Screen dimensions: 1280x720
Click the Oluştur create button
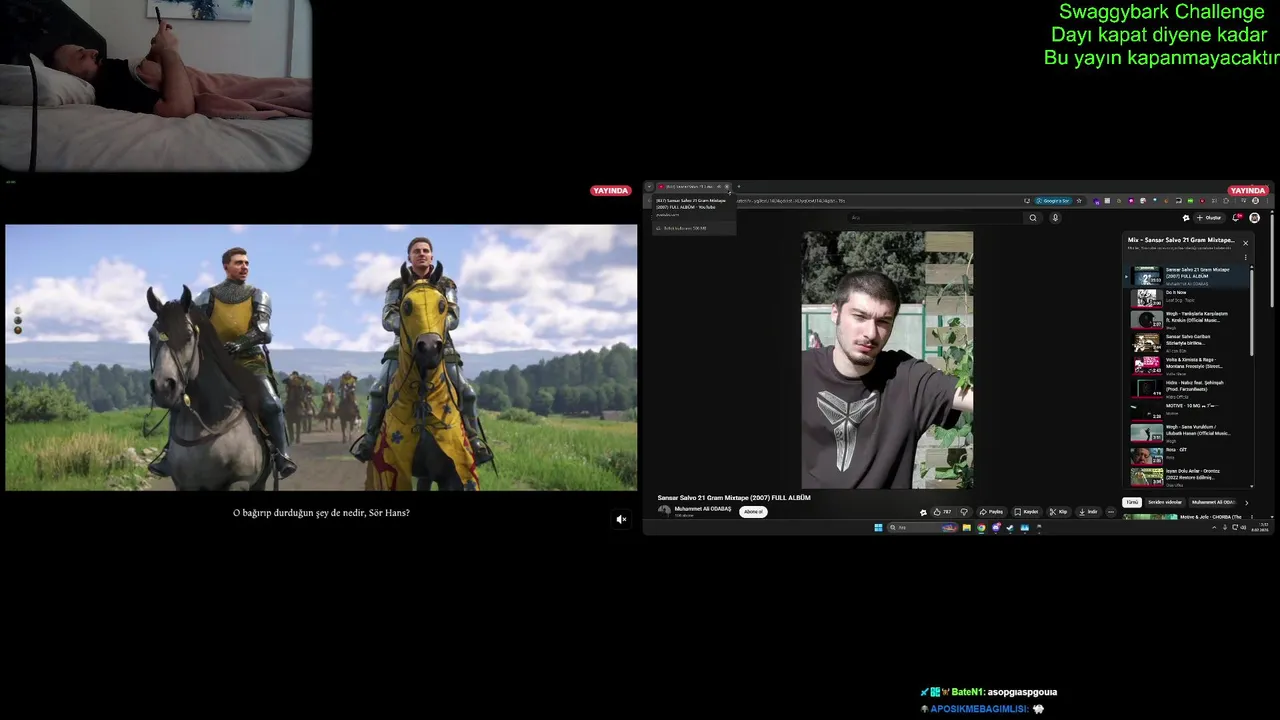tap(1209, 218)
